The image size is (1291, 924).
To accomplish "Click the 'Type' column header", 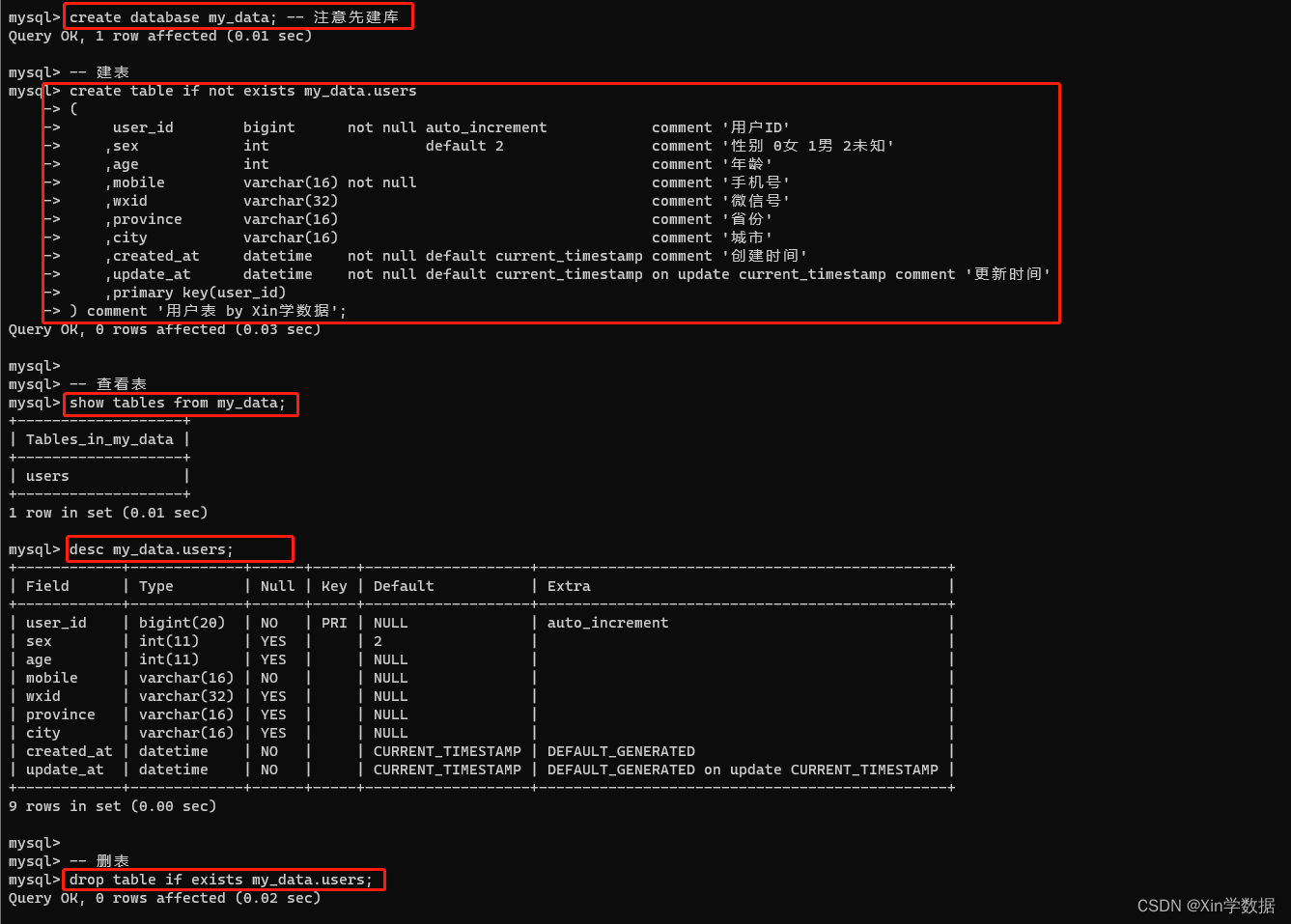I will 156,586.
